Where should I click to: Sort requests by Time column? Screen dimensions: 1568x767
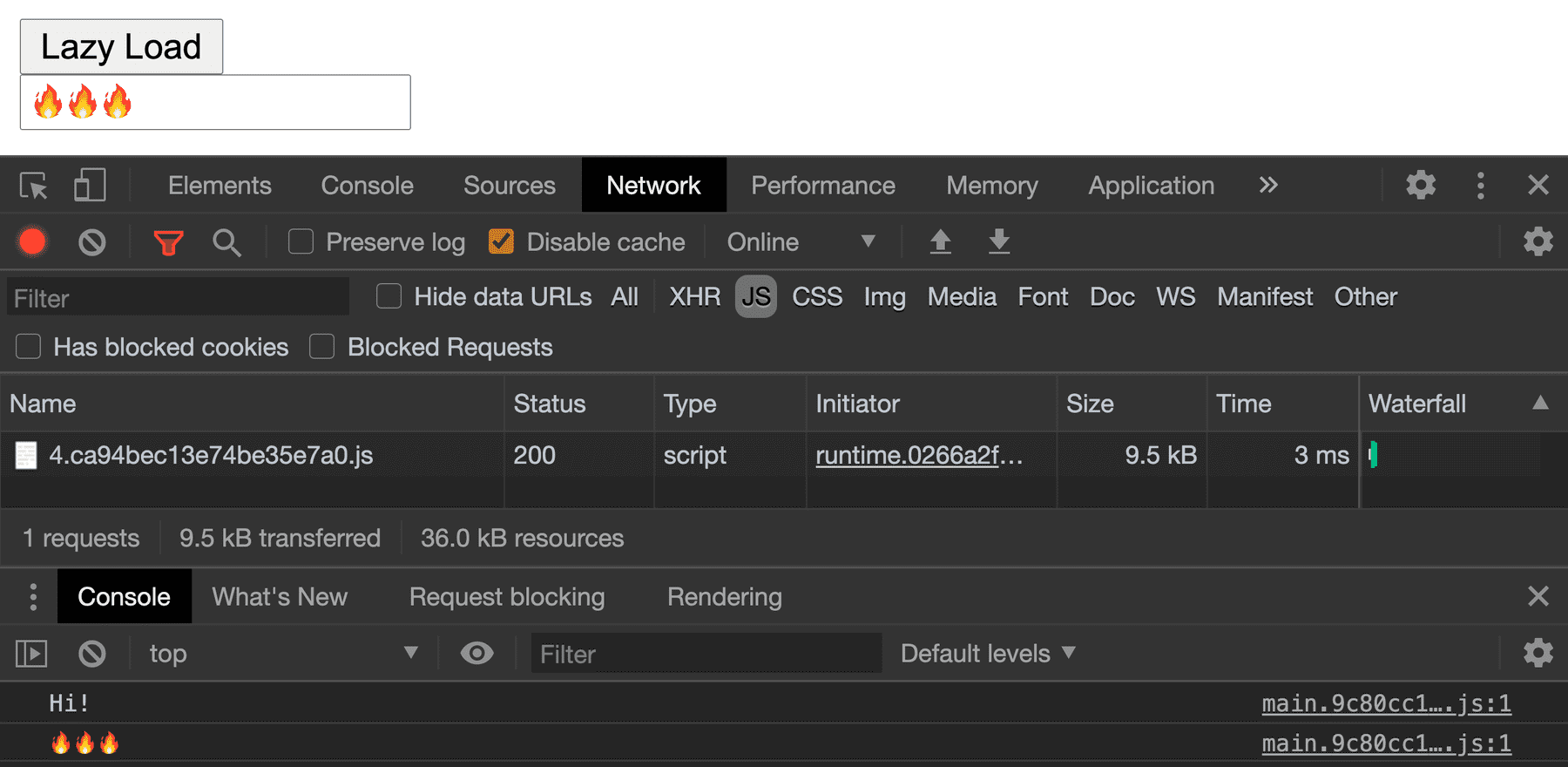[1282, 404]
